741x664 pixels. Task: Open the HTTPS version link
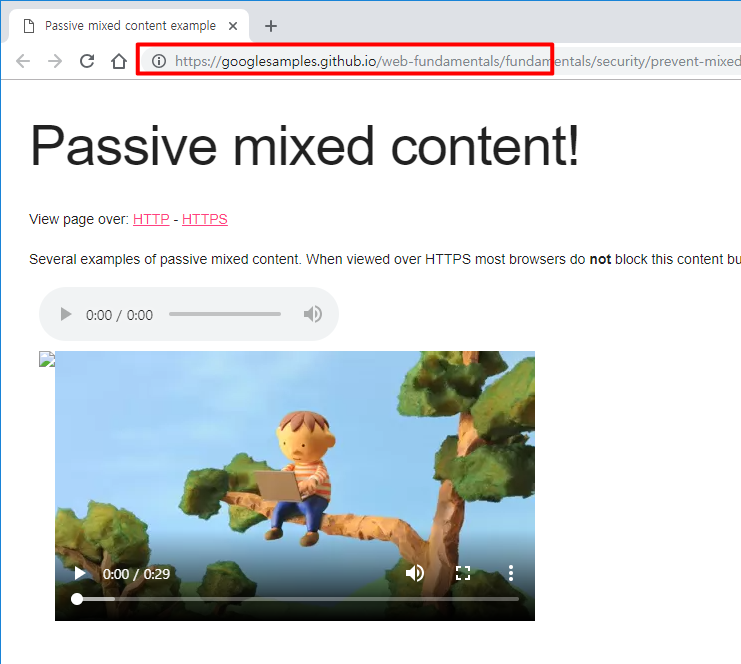pos(205,219)
